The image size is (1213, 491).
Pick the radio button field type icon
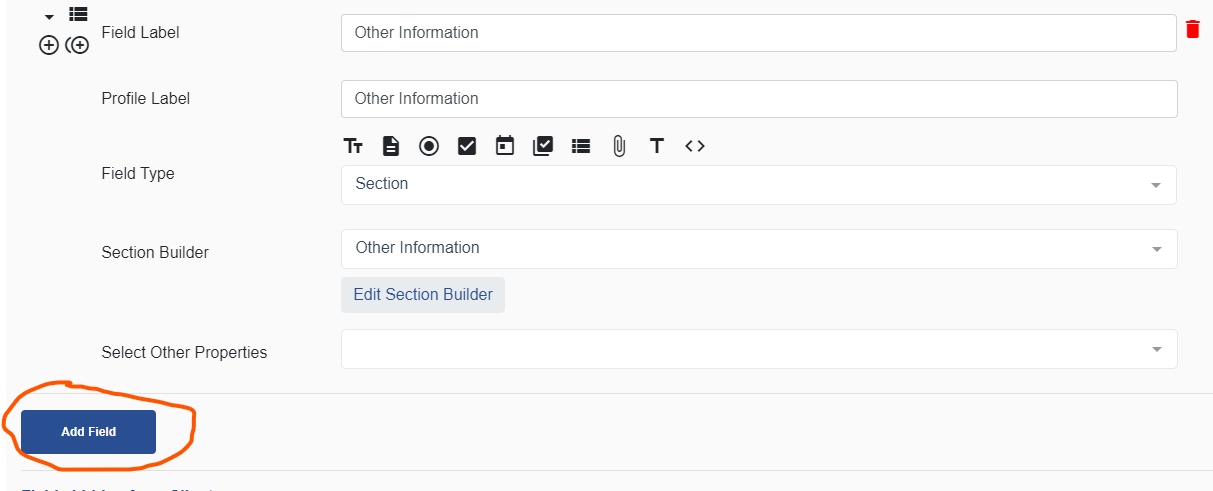tap(429, 146)
